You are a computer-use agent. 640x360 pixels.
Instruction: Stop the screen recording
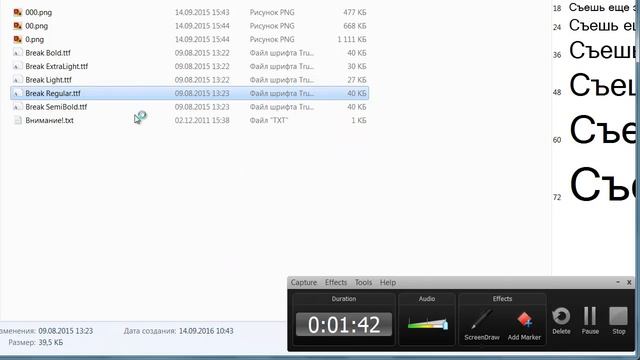click(618, 321)
